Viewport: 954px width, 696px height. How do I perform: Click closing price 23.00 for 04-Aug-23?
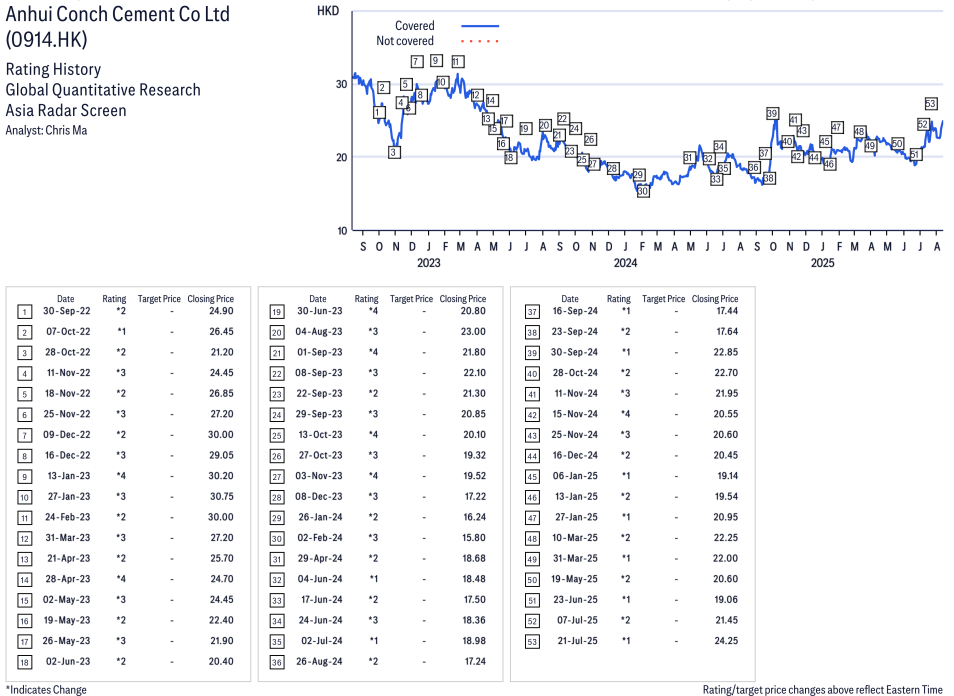[x=473, y=332]
